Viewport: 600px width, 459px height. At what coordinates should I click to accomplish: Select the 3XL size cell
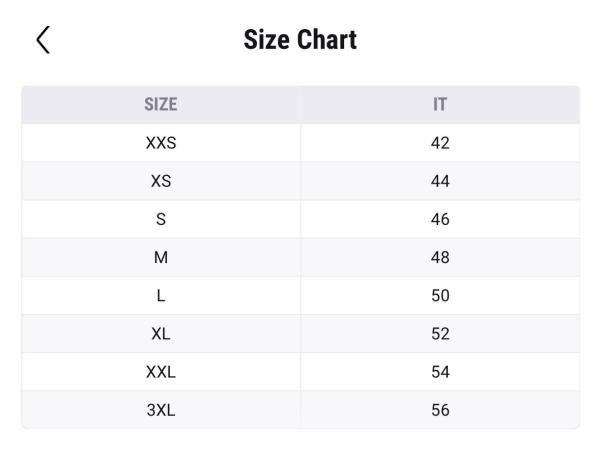161,409
